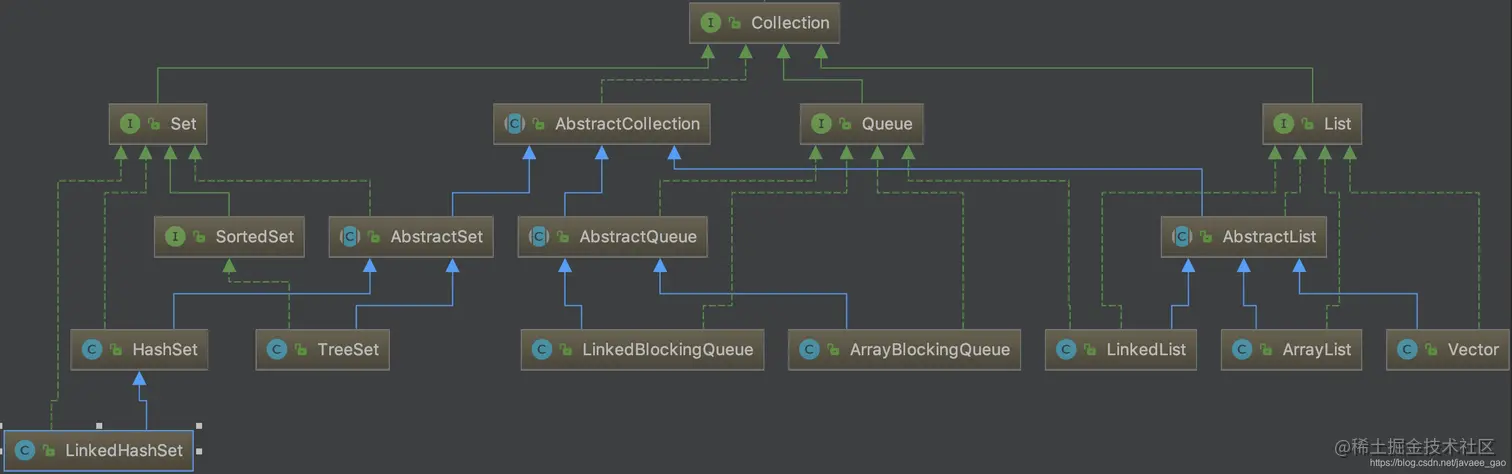Click the abstract class icon on AbstractCollection

[x=514, y=124]
